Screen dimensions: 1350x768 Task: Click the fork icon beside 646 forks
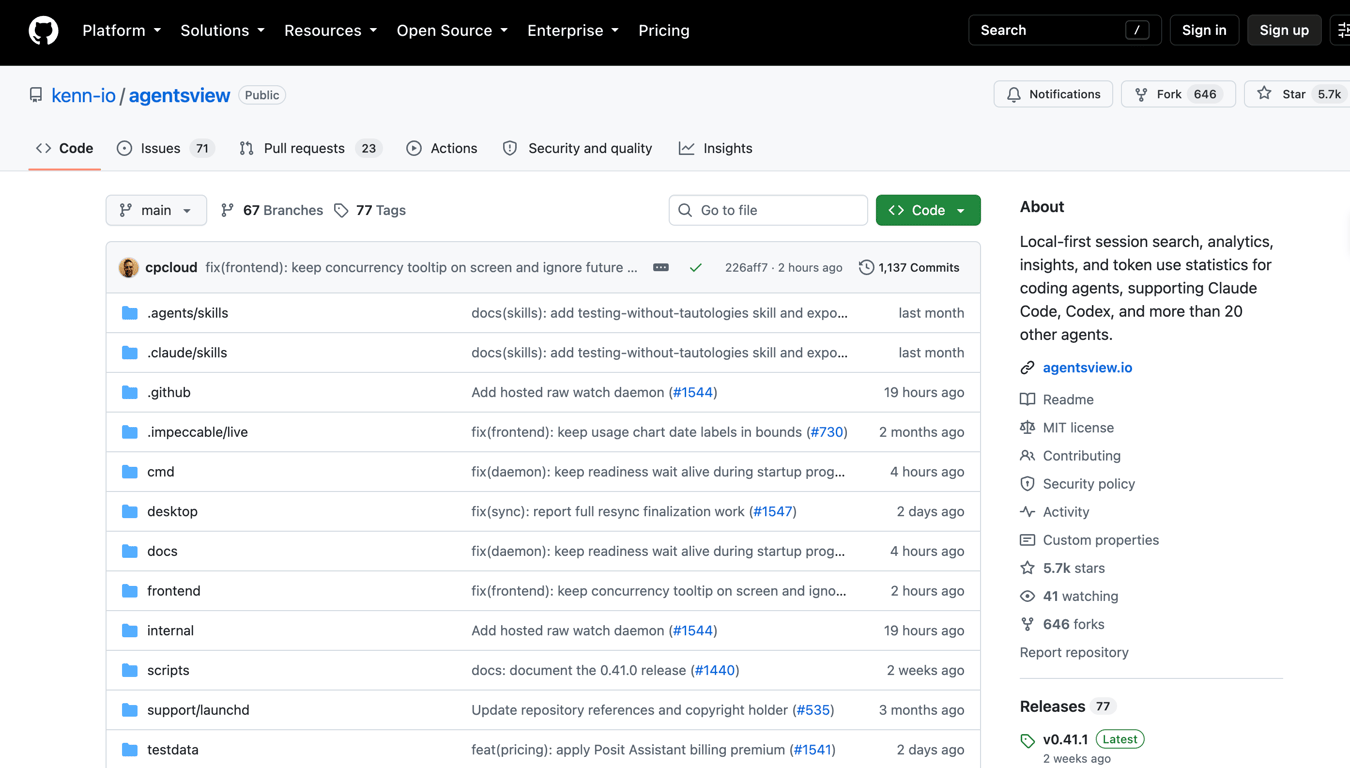(1027, 624)
